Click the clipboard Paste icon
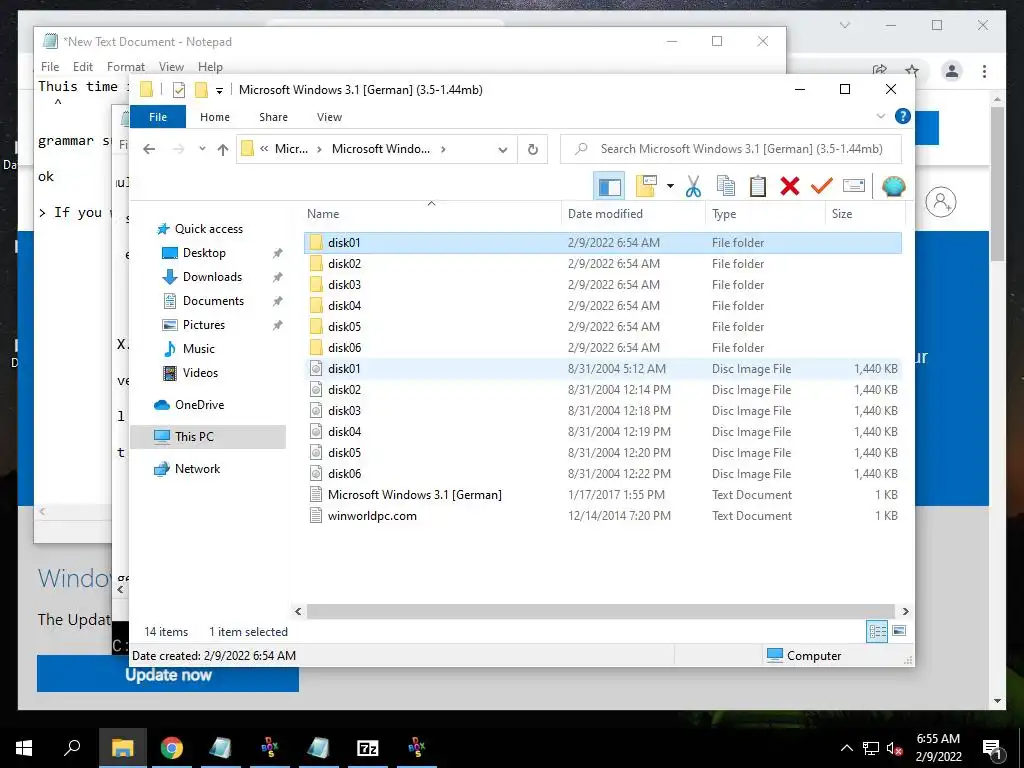 click(758, 186)
